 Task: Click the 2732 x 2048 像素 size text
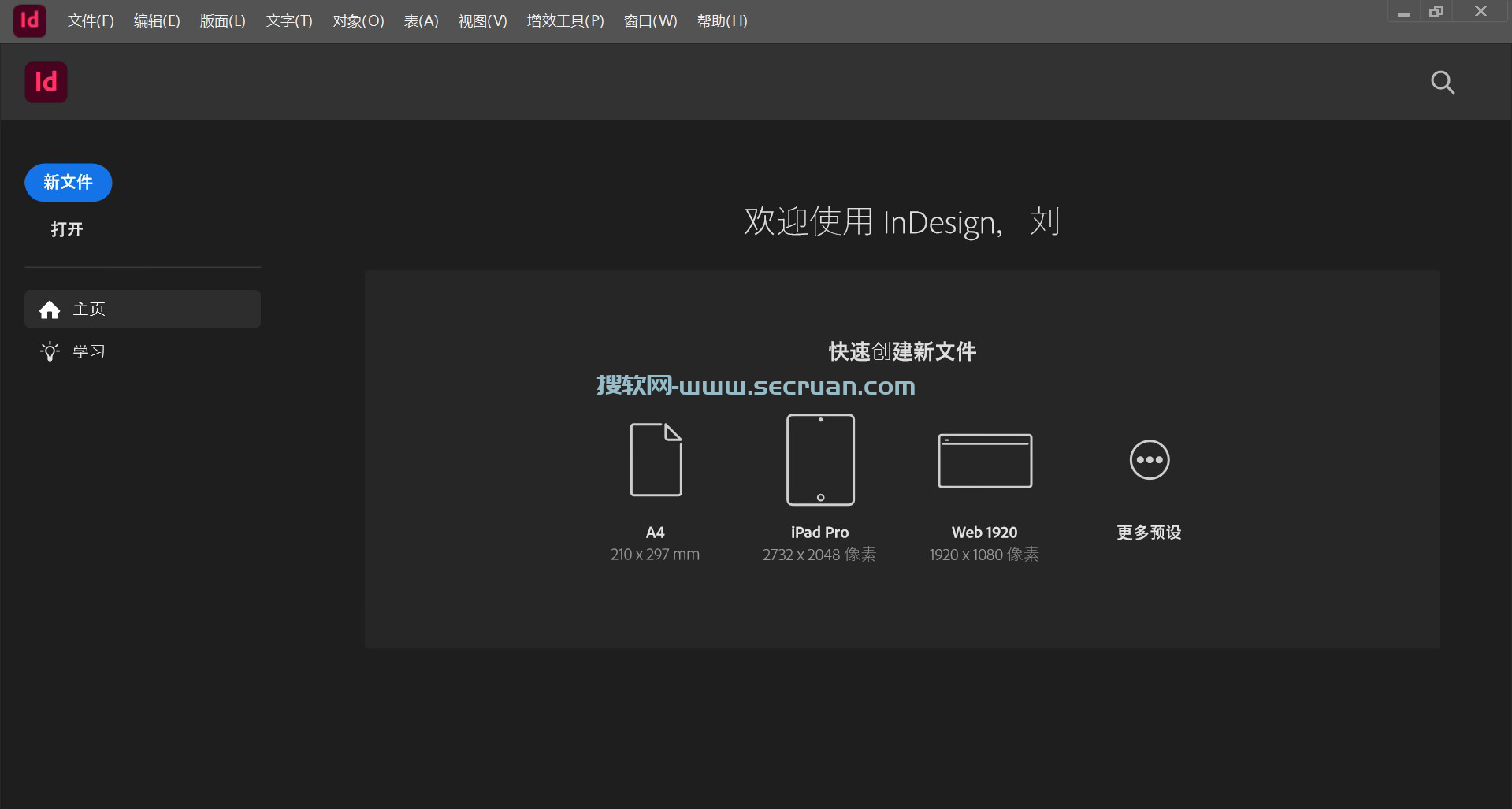(819, 555)
